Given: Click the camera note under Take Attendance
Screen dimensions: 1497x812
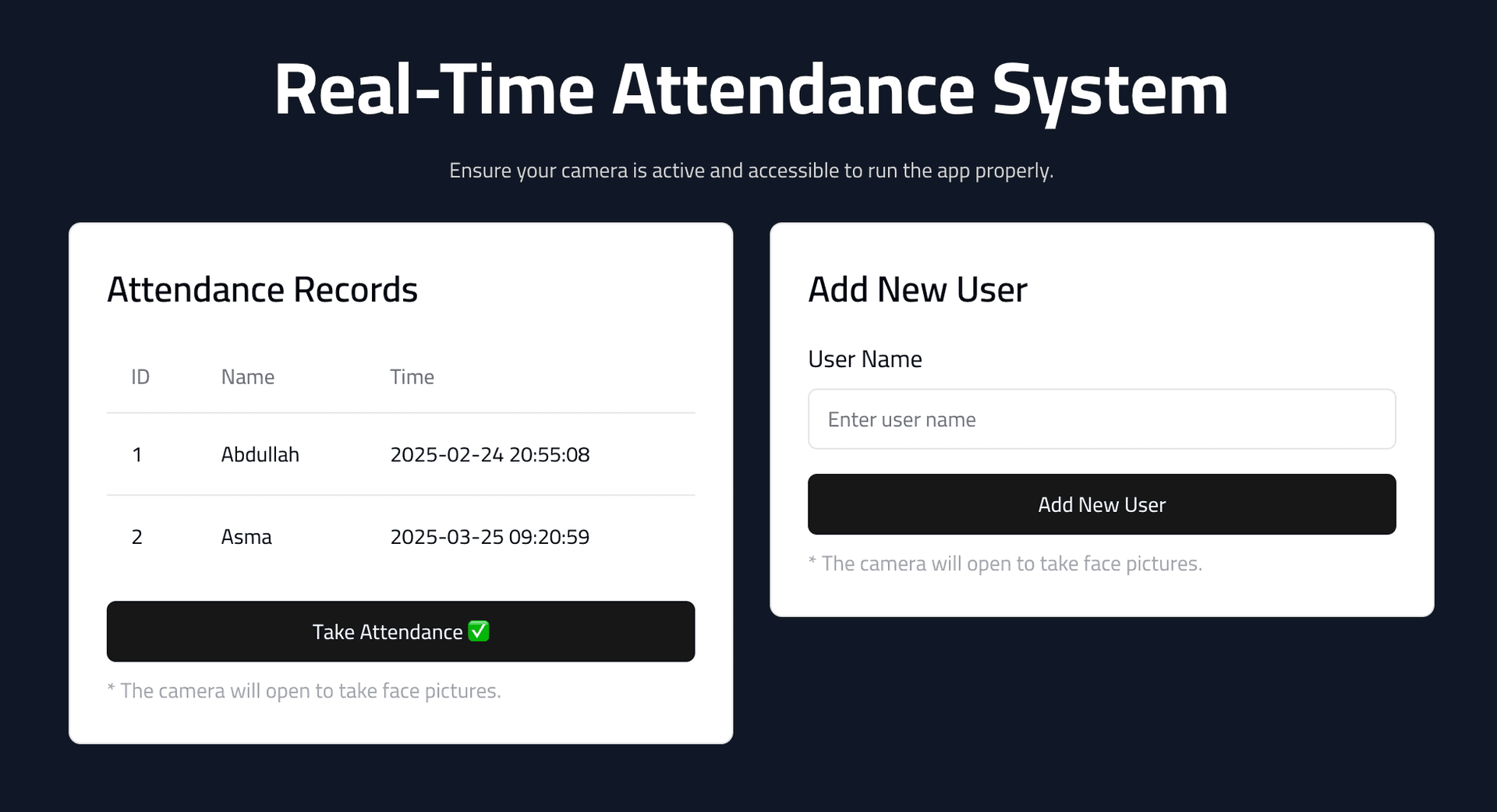Looking at the screenshot, I should [305, 690].
